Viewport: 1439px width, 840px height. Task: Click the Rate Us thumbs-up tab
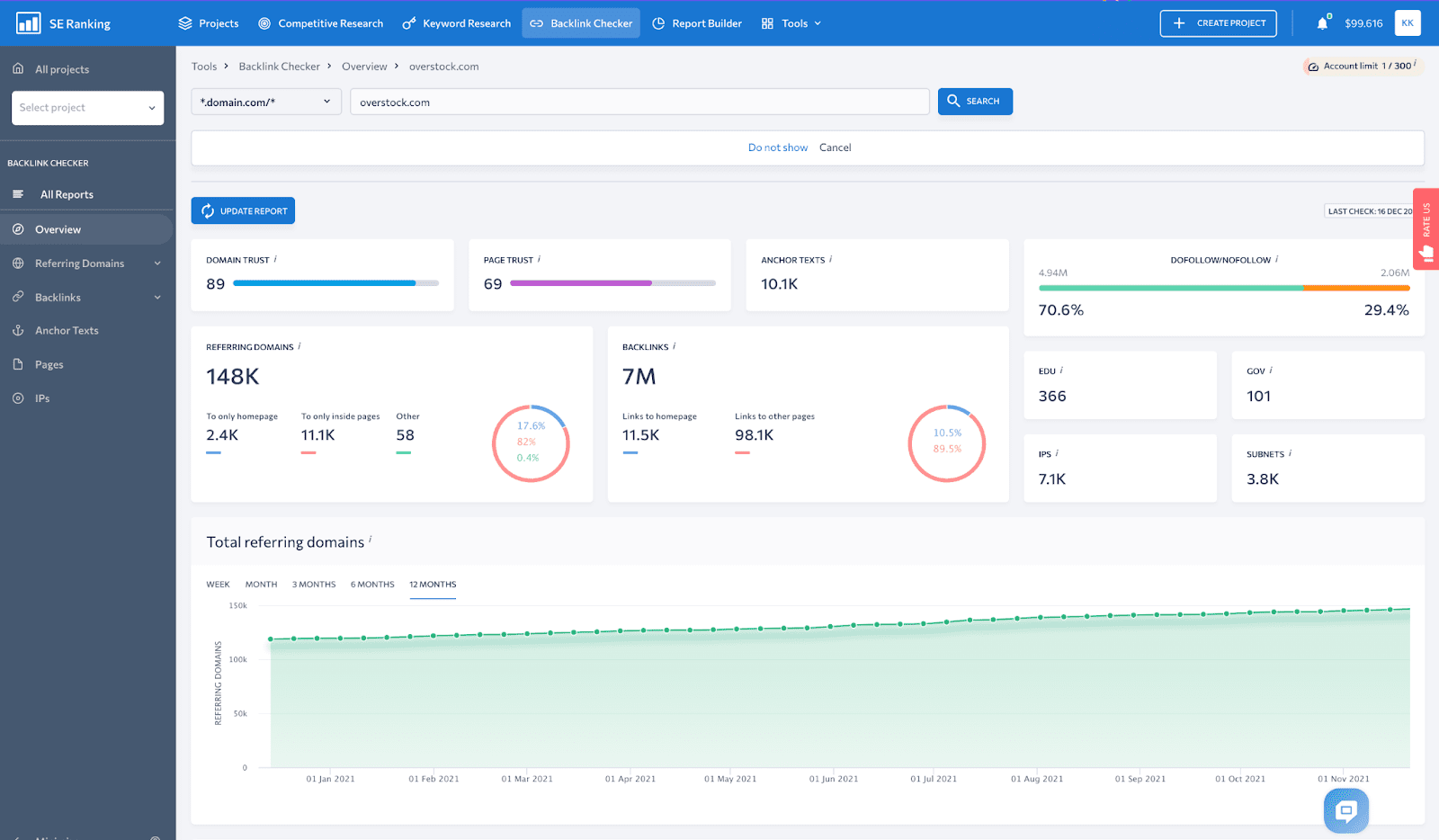(1426, 229)
